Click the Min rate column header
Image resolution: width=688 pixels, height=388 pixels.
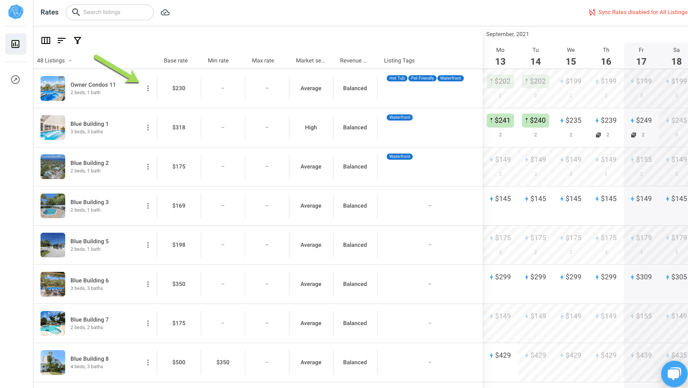[218, 61]
